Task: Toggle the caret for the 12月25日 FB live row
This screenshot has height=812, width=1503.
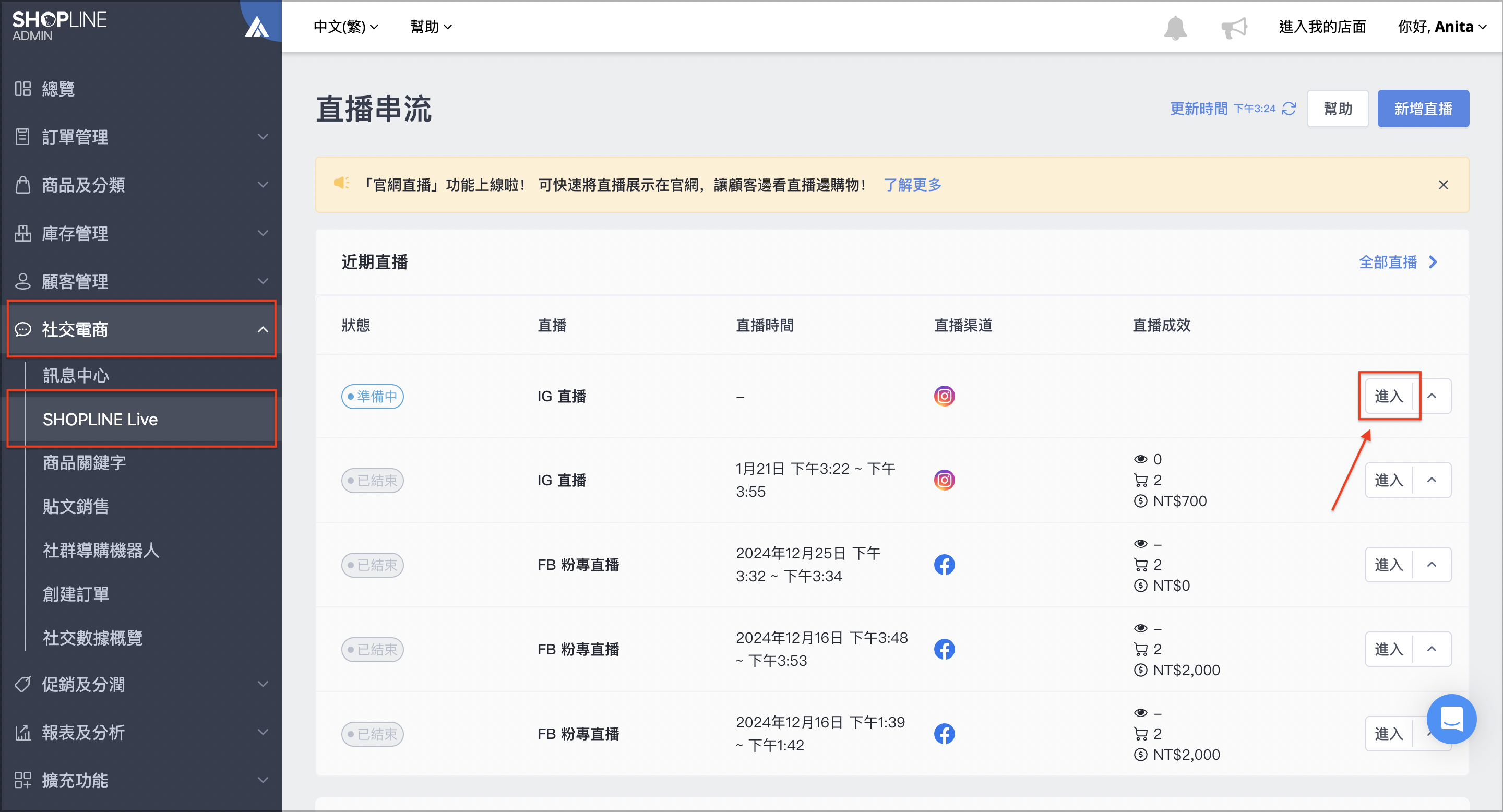Action: (1432, 565)
